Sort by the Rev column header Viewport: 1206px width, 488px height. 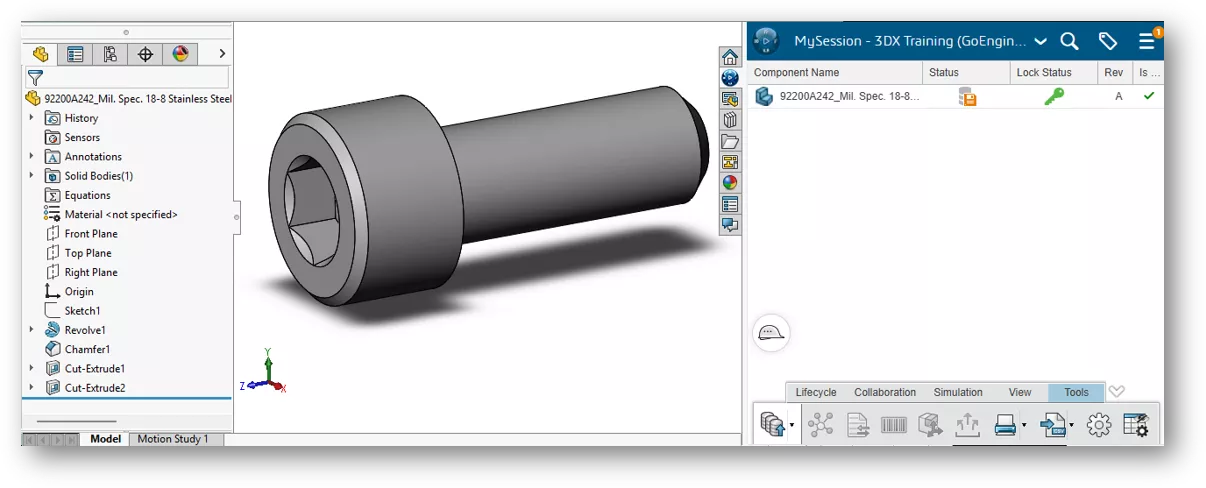click(x=1113, y=73)
